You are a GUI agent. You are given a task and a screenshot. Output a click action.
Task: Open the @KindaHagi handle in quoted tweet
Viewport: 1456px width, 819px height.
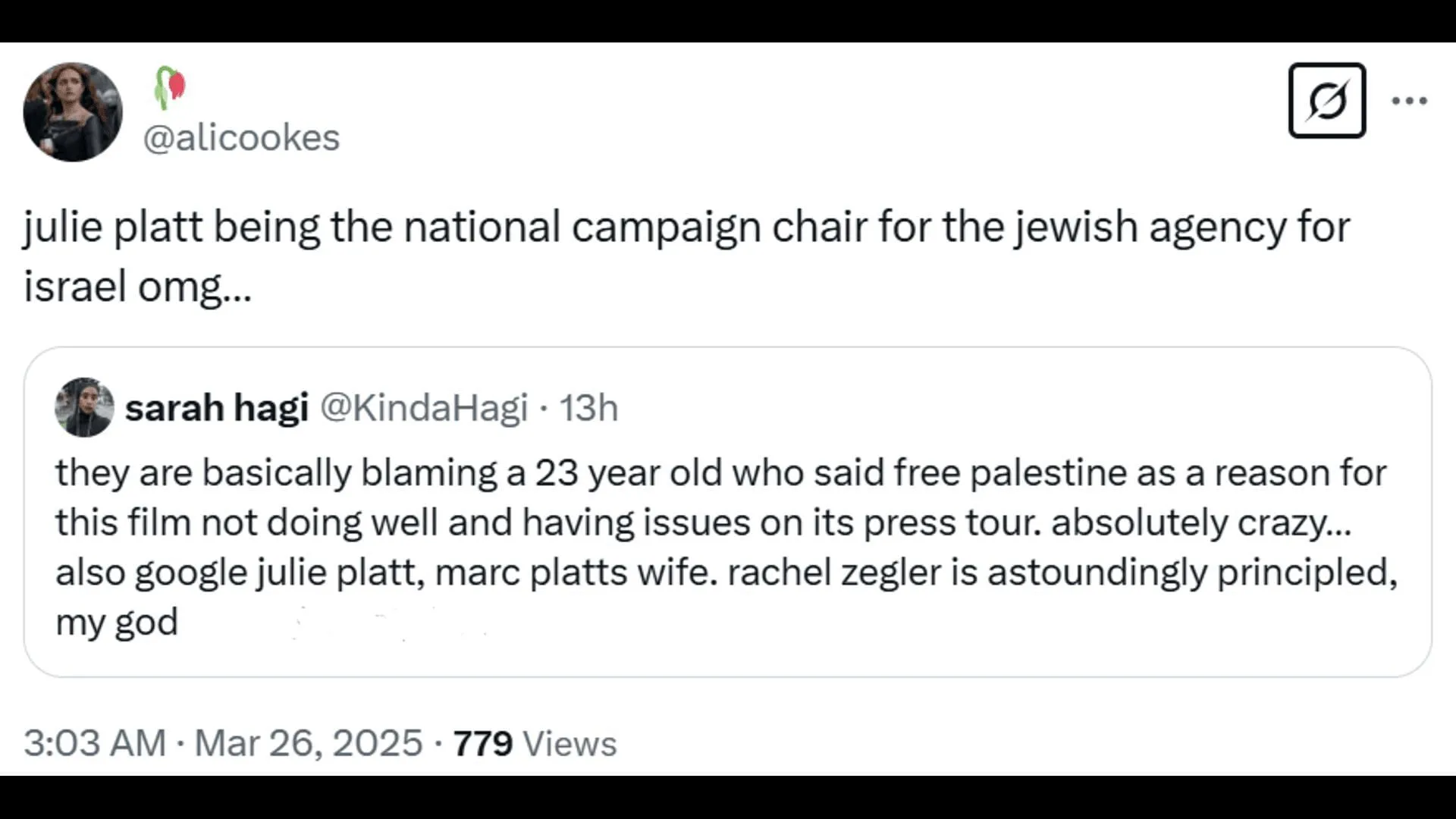click(x=423, y=408)
